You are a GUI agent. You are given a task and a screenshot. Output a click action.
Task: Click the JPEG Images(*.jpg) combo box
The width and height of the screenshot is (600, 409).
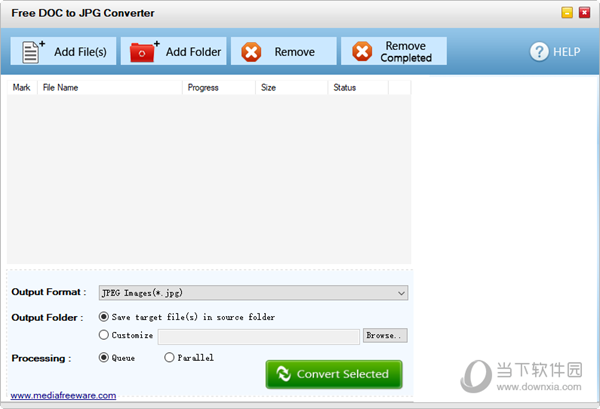(253, 293)
